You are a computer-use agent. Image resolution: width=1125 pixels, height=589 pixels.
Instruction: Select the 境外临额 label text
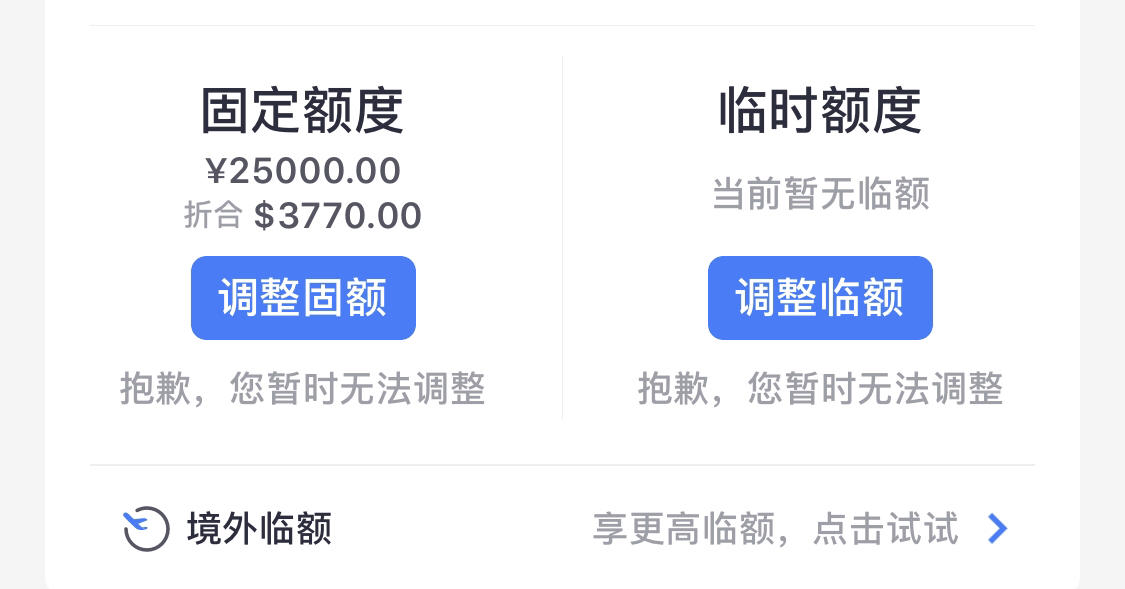(259, 529)
